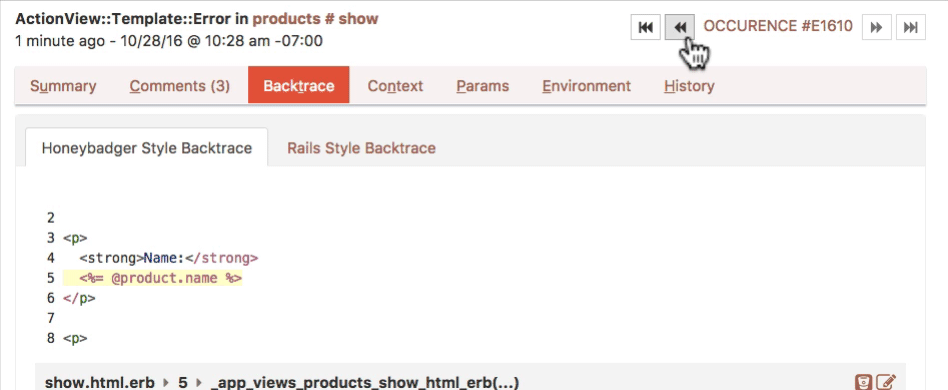Open the Bitbucket source icon
The image size is (948, 390).
point(863,382)
